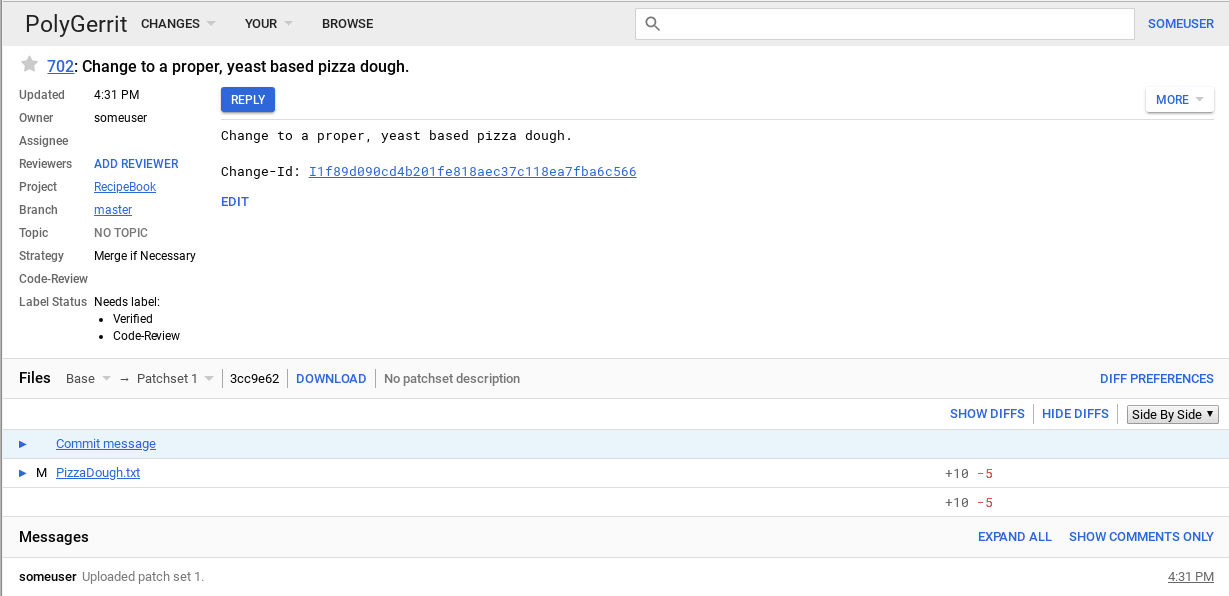Expand the PizzaDough.txt diff row

coord(22,472)
